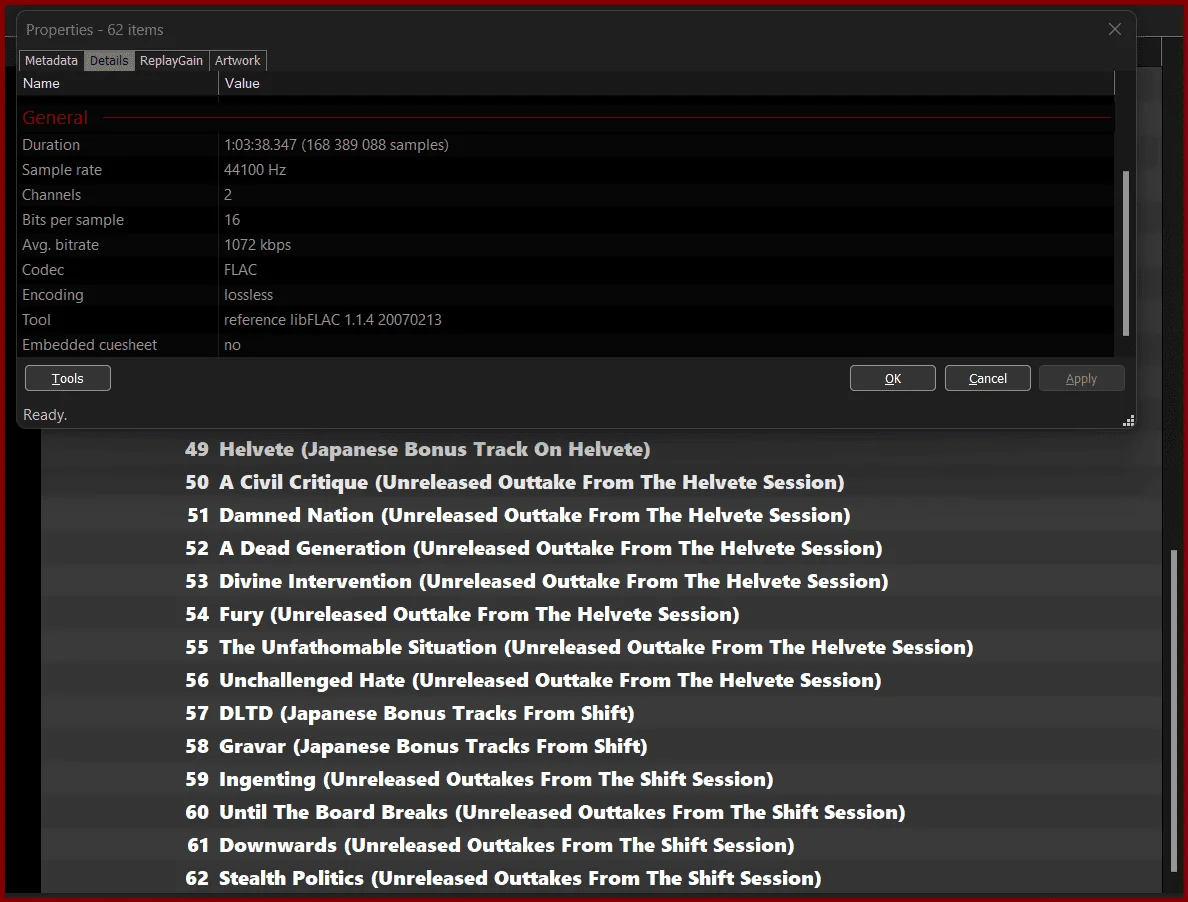
Task: Click the Apply button
Action: coord(1081,378)
